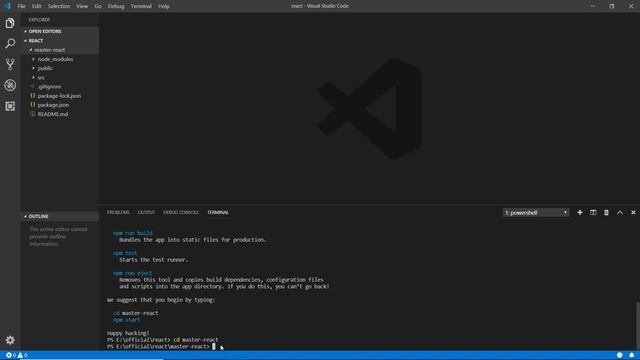Expand the node_modules folder
The image size is (640, 360).
(x=60, y=59)
